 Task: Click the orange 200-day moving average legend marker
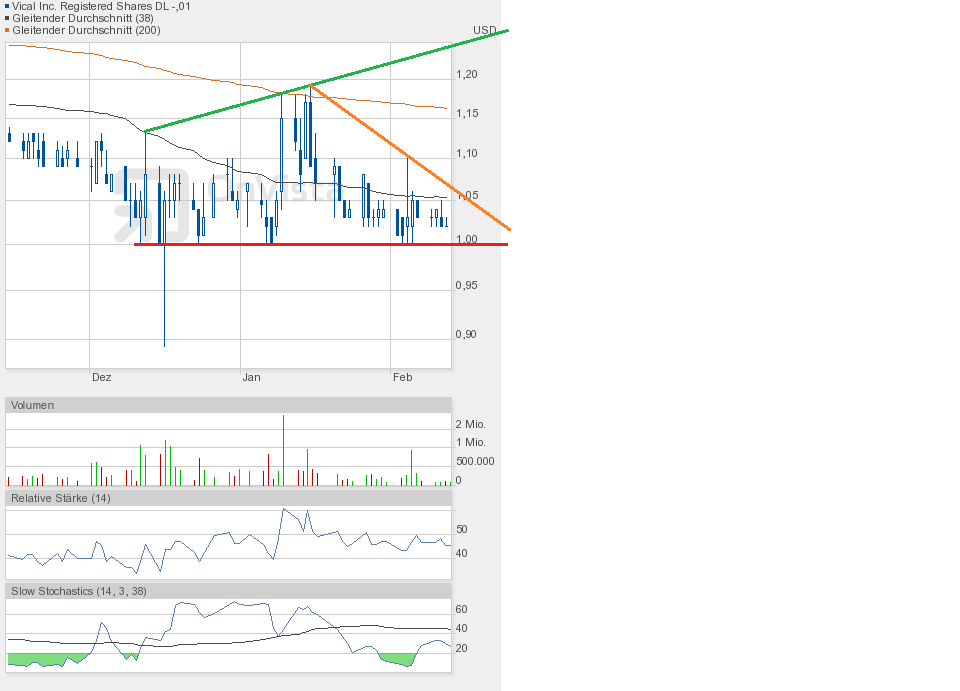[x=8, y=31]
